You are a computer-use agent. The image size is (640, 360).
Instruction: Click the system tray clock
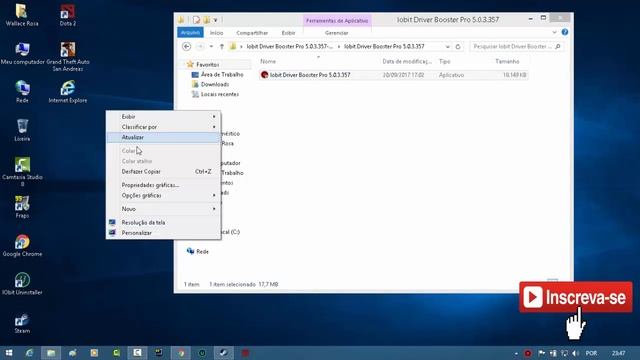[619, 353]
